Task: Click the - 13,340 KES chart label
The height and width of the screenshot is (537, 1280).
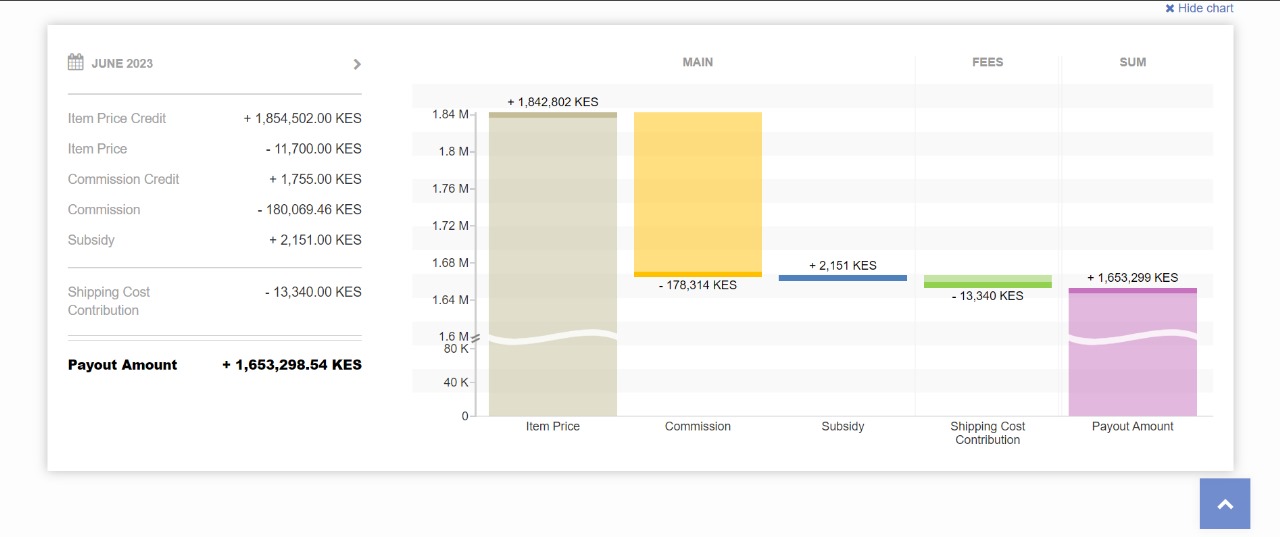Action: click(988, 296)
